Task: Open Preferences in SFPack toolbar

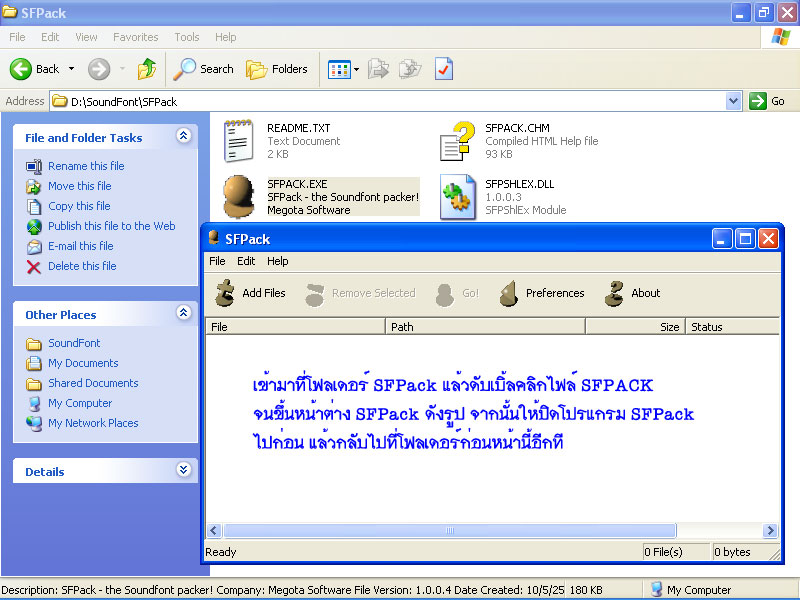Action: [542, 293]
